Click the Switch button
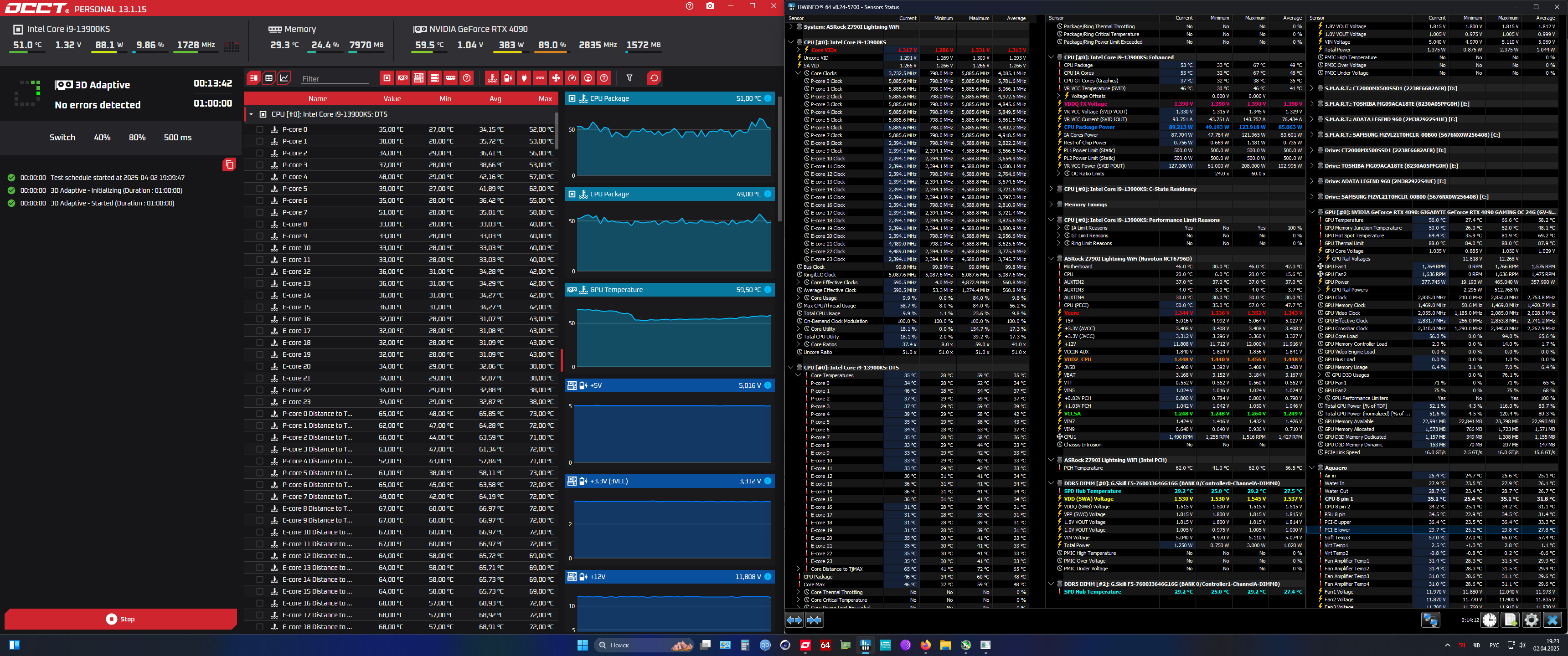This screenshot has width=1568, height=656. [62, 138]
